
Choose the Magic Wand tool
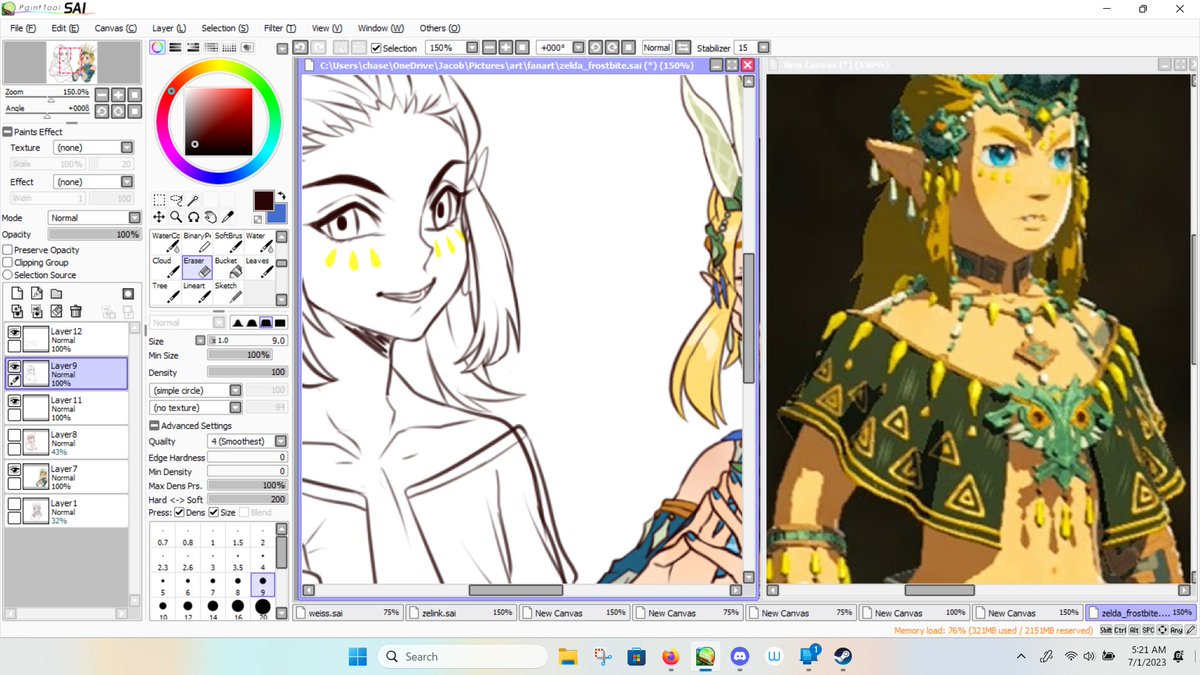click(x=193, y=200)
